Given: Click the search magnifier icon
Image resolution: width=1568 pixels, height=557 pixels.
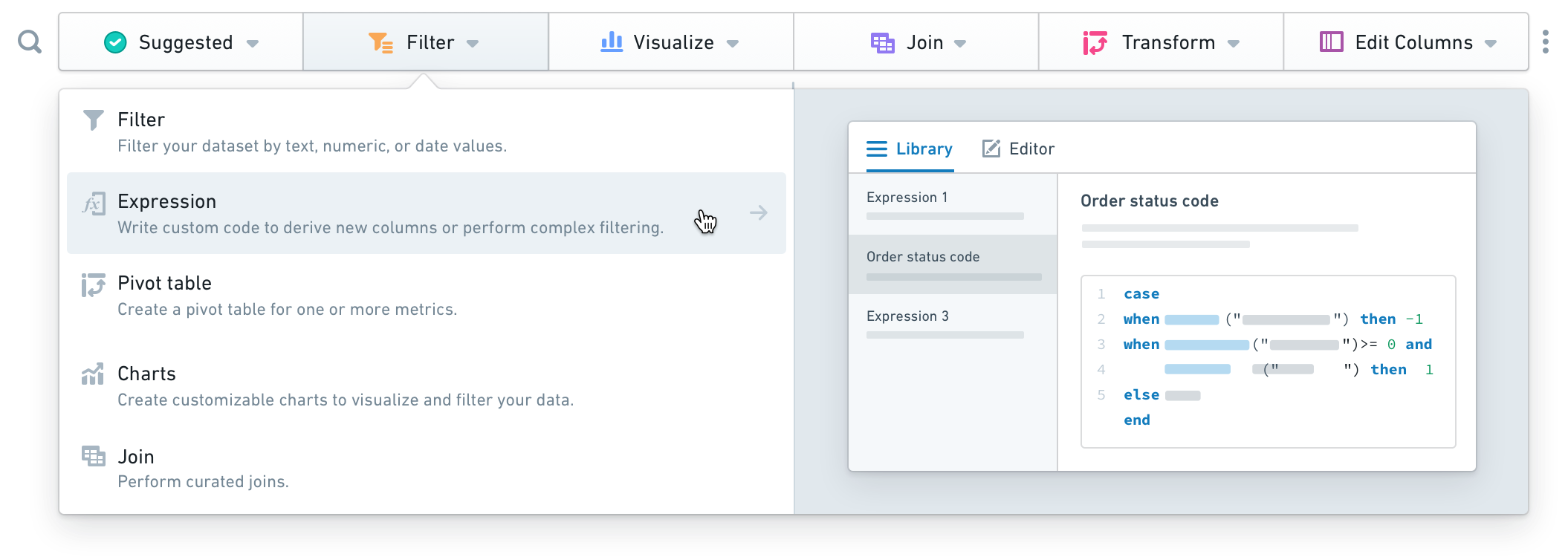Looking at the screenshot, I should (30, 42).
